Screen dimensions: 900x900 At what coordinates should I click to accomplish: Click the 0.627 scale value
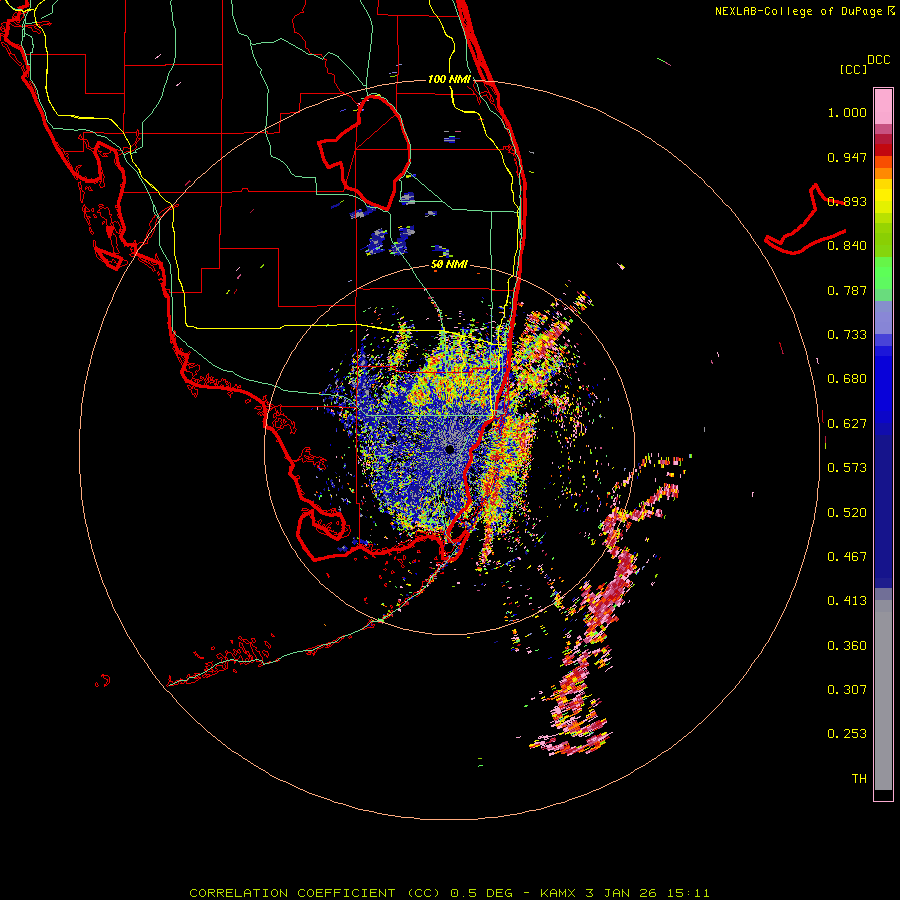847,424
